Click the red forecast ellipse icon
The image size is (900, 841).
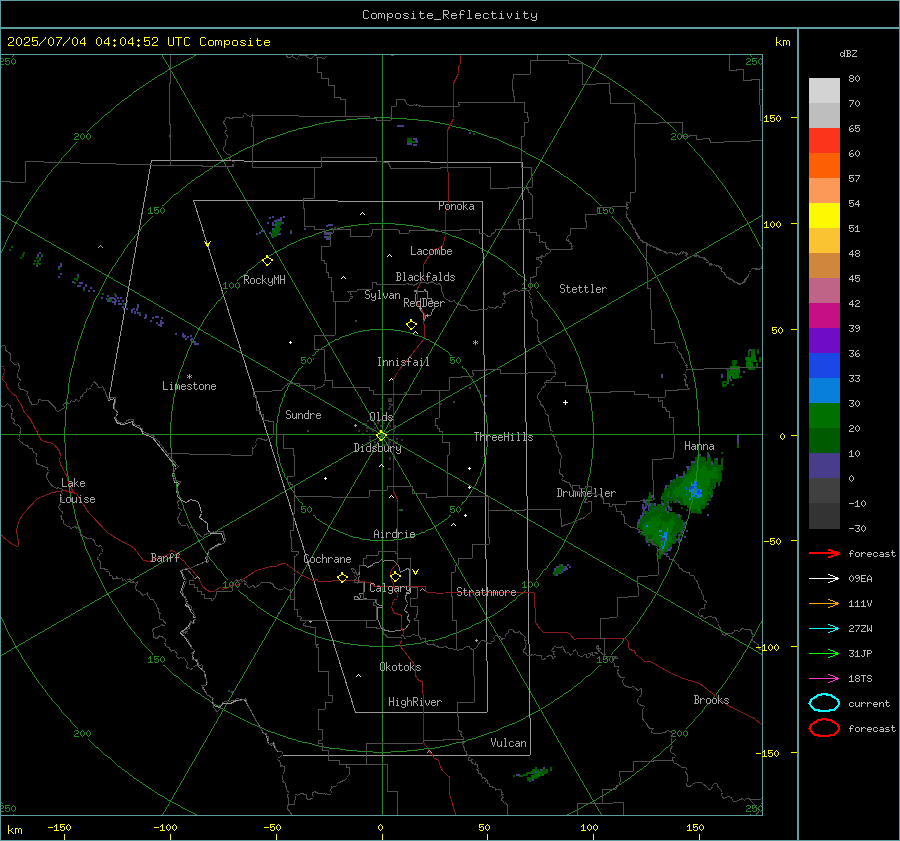coord(824,728)
